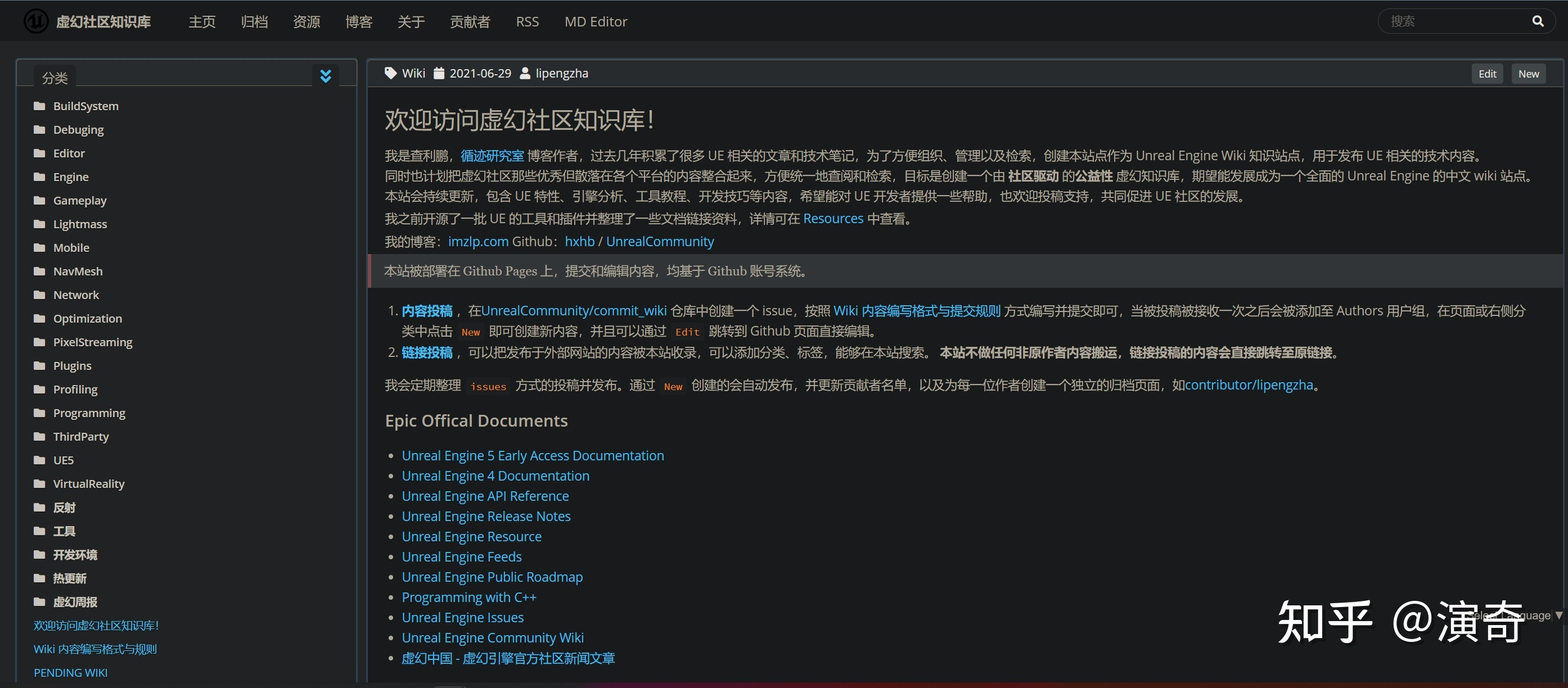
Task: Click the Wiki tag icon
Action: [391, 73]
